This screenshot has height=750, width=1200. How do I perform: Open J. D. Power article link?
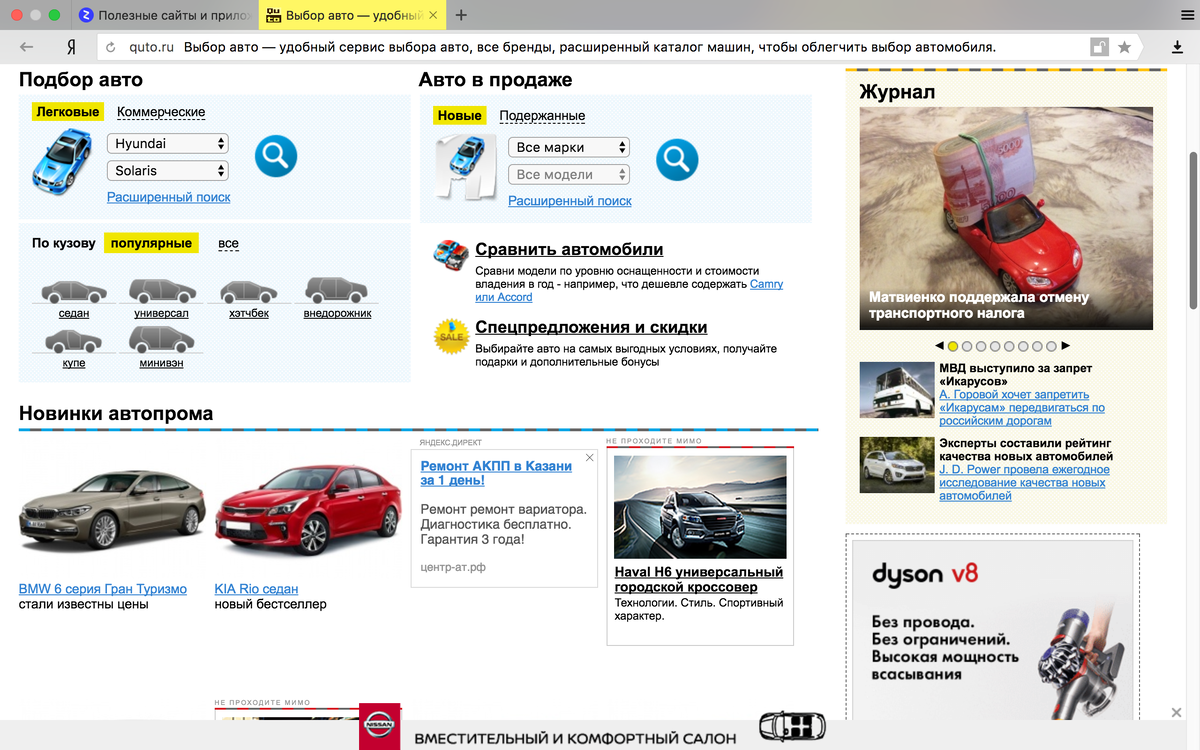click(x=1024, y=483)
